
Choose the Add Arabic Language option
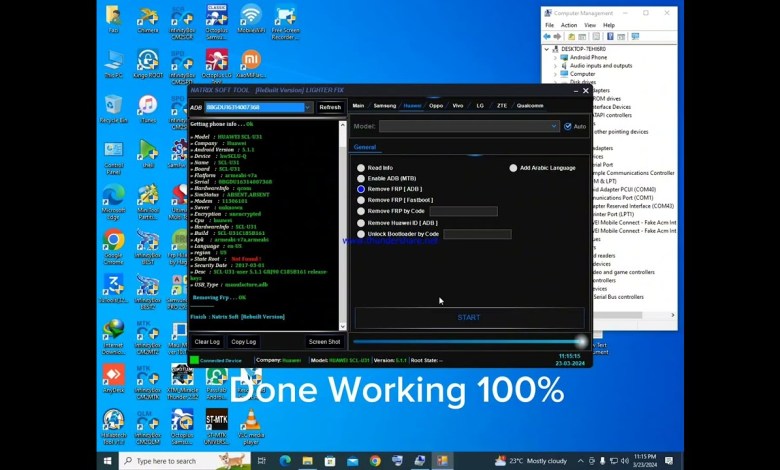(x=514, y=168)
